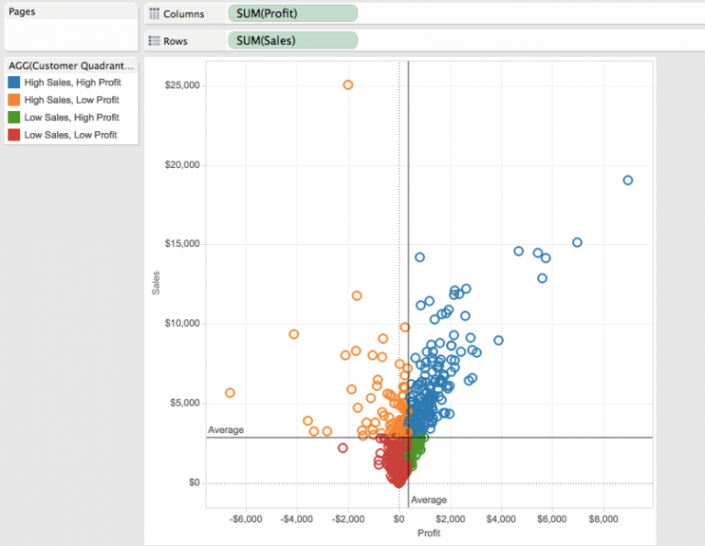Select the SUM(Sales) pill on Rows
This screenshot has height=546, width=705.
pyautogui.click(x=292, y=41)
